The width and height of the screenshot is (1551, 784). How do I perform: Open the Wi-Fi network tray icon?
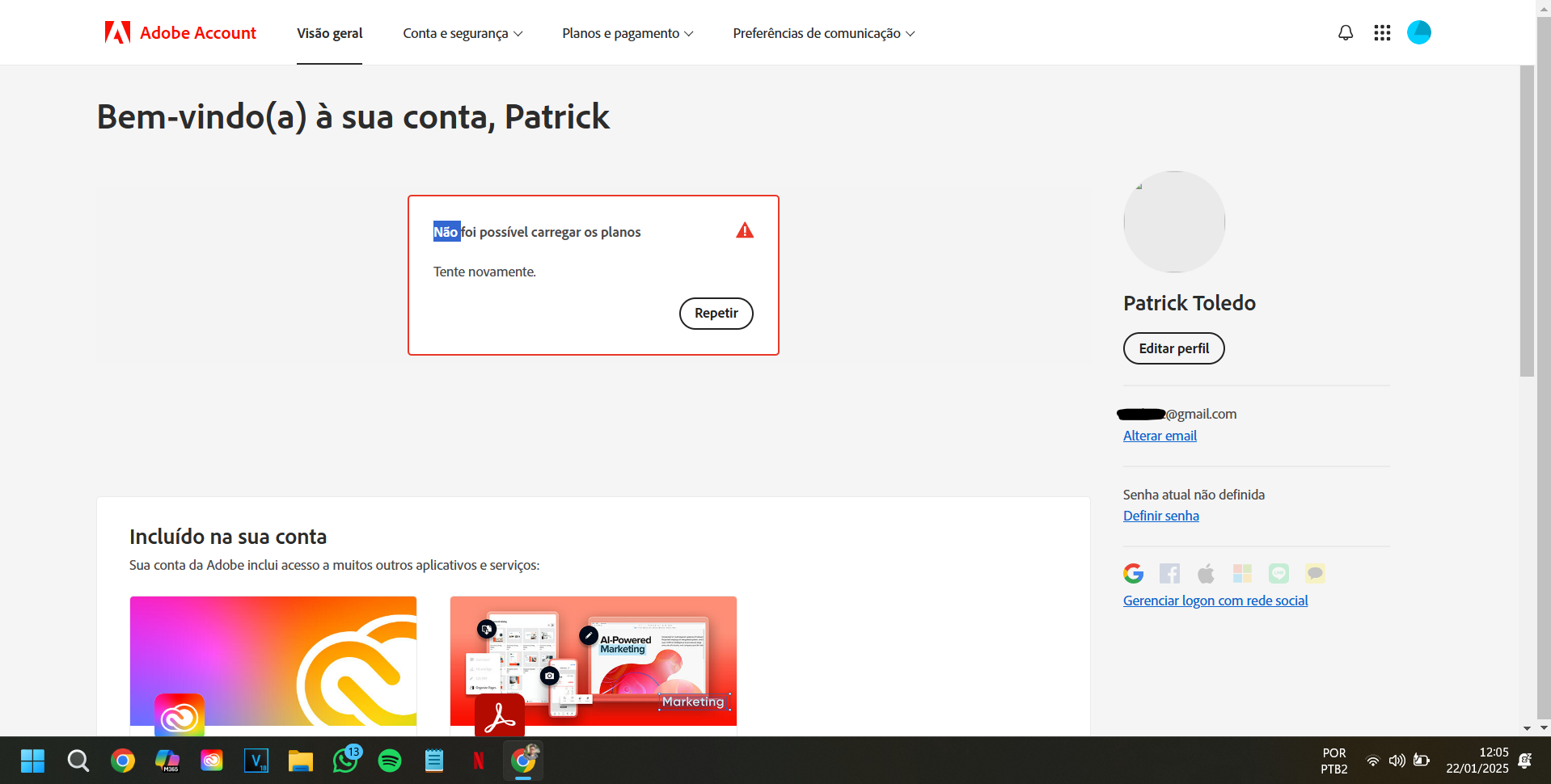1373,761
